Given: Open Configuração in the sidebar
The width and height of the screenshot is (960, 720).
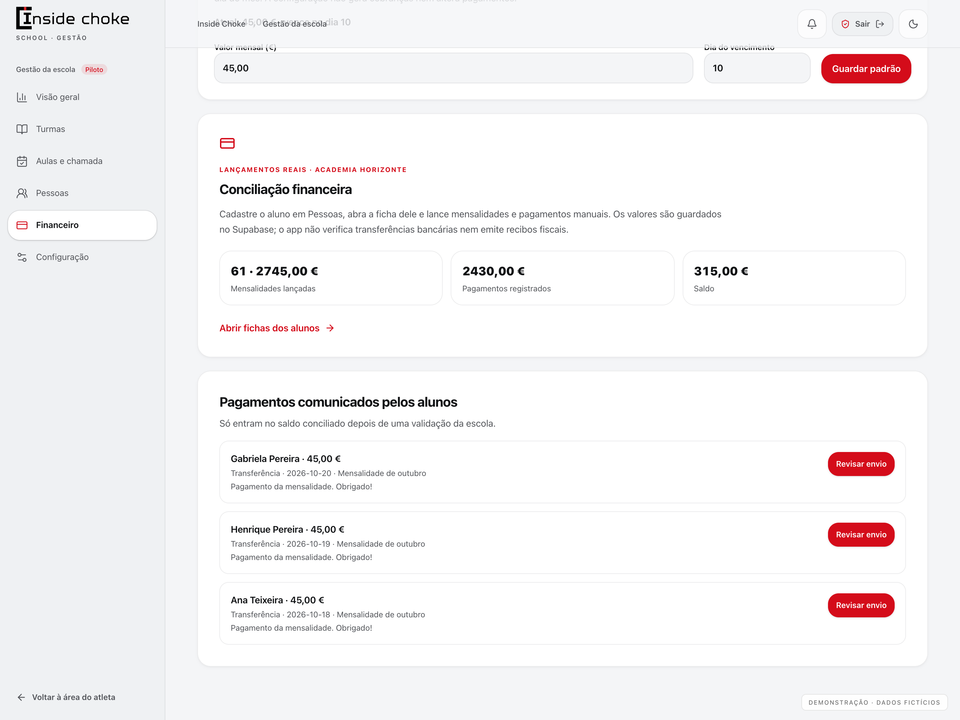Looking at the screenshot, I should pos(82,257).
